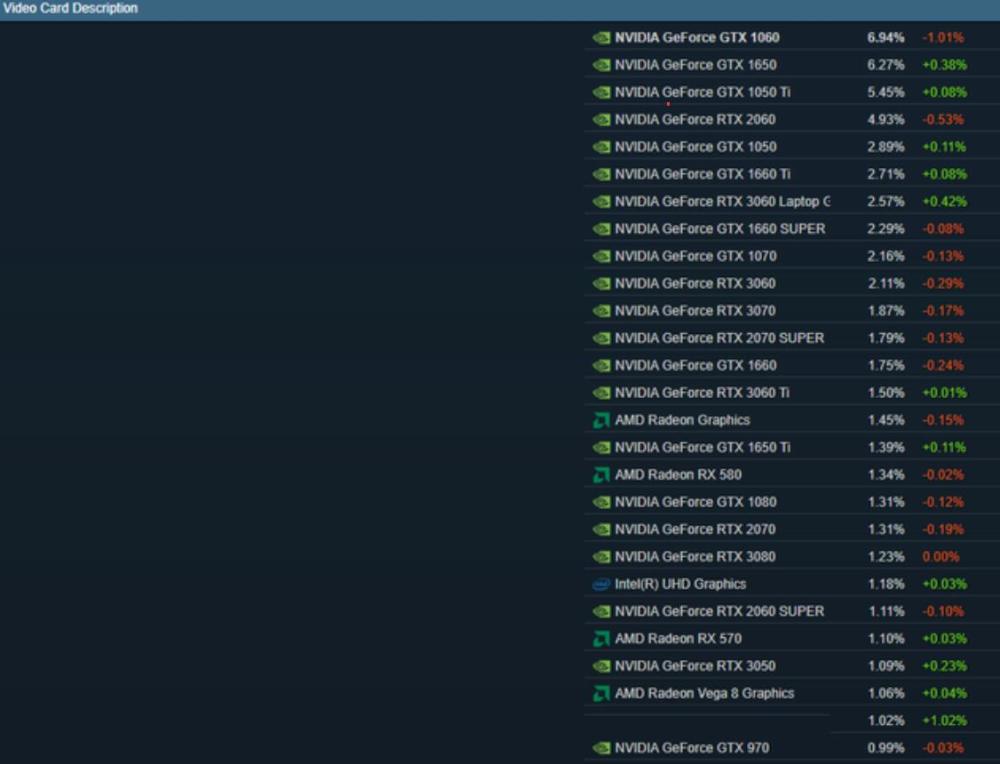Screen dimensions: 1000x764
Task: Click the NVIDIA logo next to RTX 2060
Action: (x=601, y=120)
